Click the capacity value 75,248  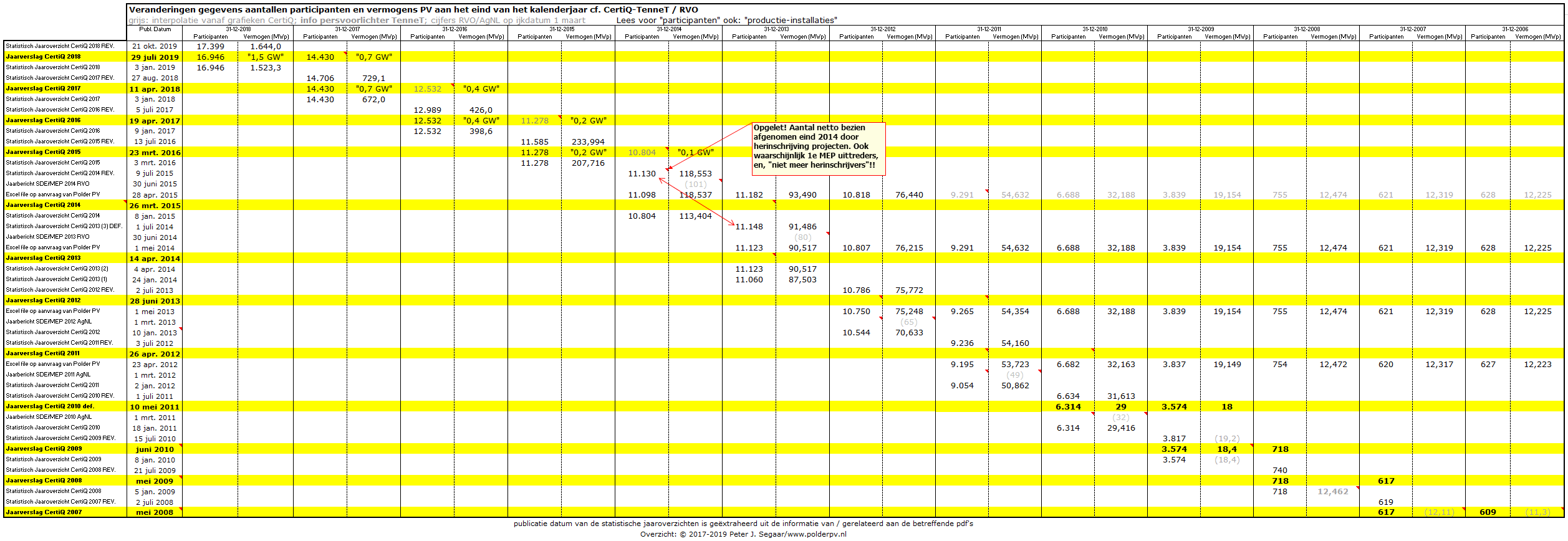(910, 311)
